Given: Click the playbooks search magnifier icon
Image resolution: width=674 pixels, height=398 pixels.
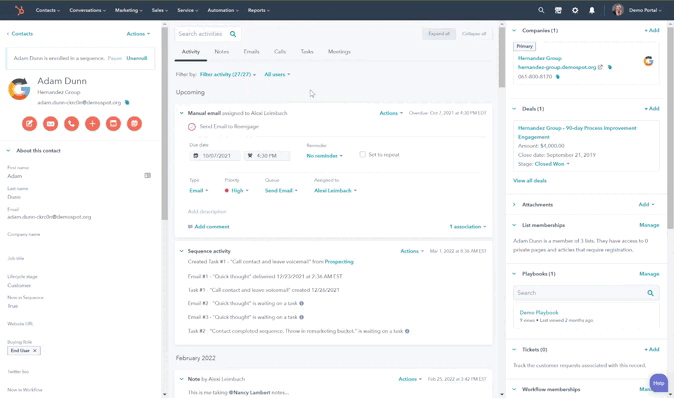Looking at the screenshot, I should (x=650, y=293).
